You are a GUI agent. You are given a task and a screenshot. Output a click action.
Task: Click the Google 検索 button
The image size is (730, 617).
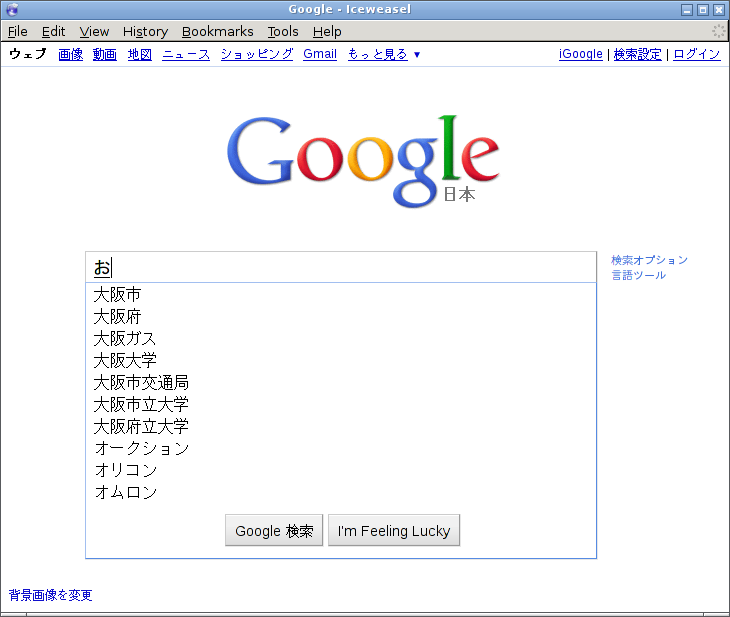pos(274,530)
